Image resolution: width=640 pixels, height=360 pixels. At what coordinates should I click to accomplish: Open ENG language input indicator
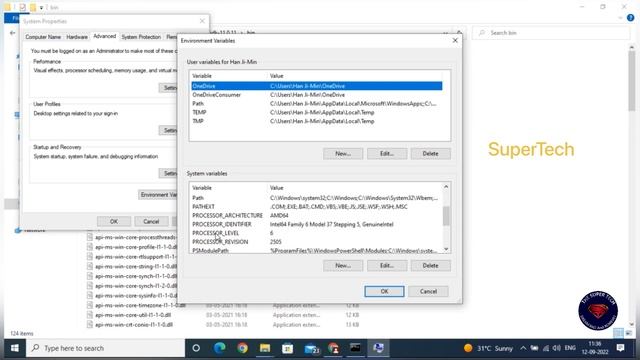[x=570, y=348]
